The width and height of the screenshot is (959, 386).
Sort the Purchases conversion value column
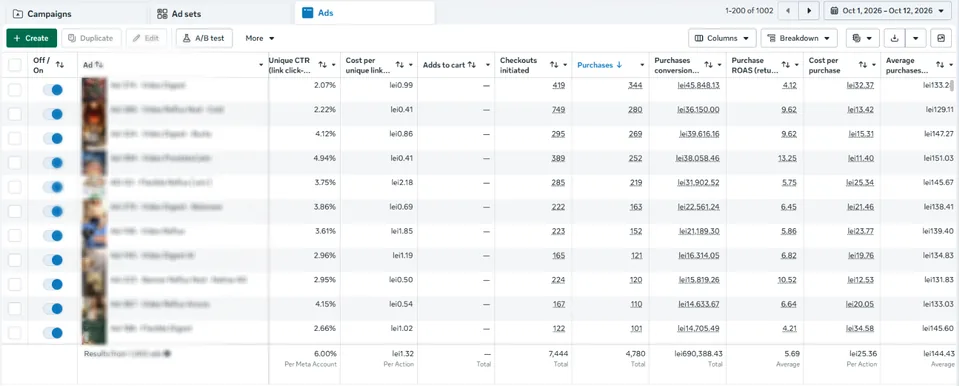click(x=708, y=65)
